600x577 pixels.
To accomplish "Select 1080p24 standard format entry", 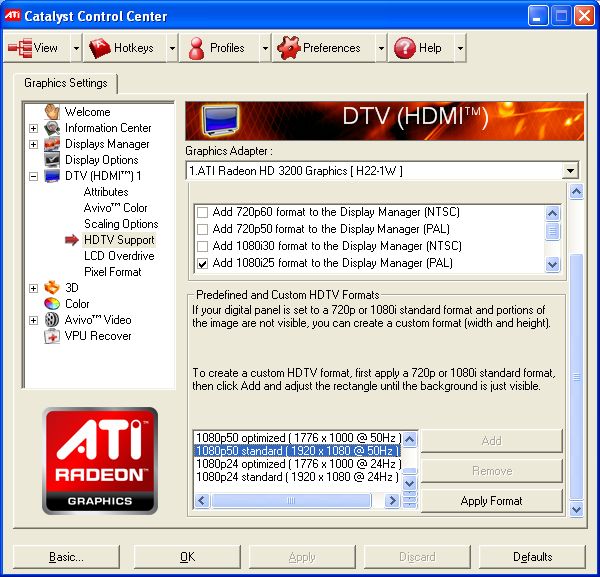I will [297, 477].
